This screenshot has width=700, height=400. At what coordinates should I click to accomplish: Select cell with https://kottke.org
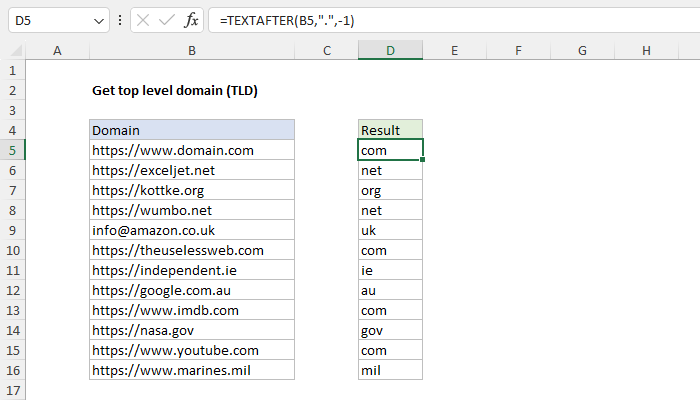192,191
